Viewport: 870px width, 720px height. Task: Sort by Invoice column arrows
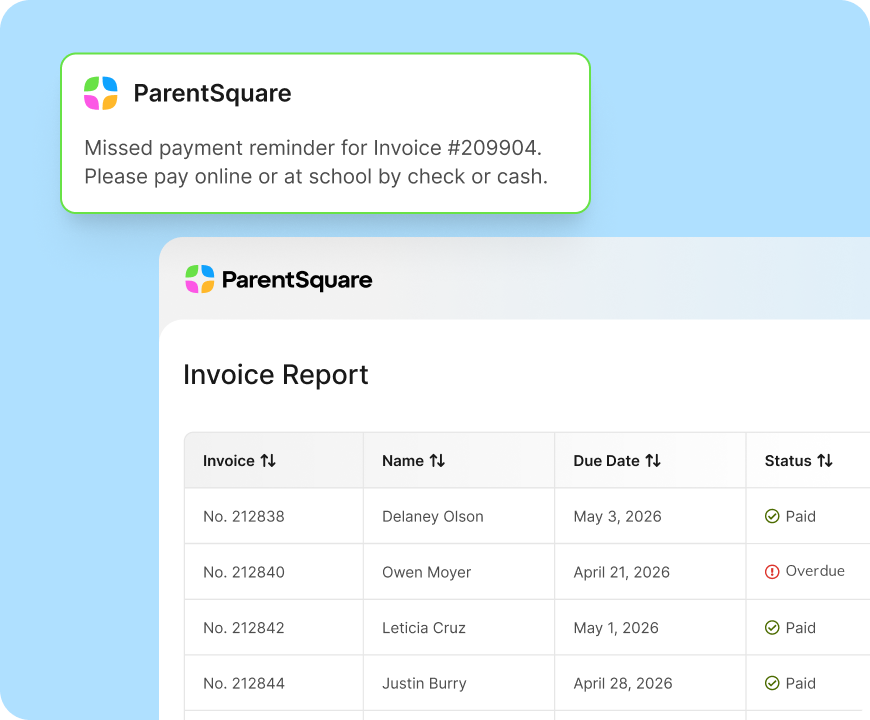269,460
